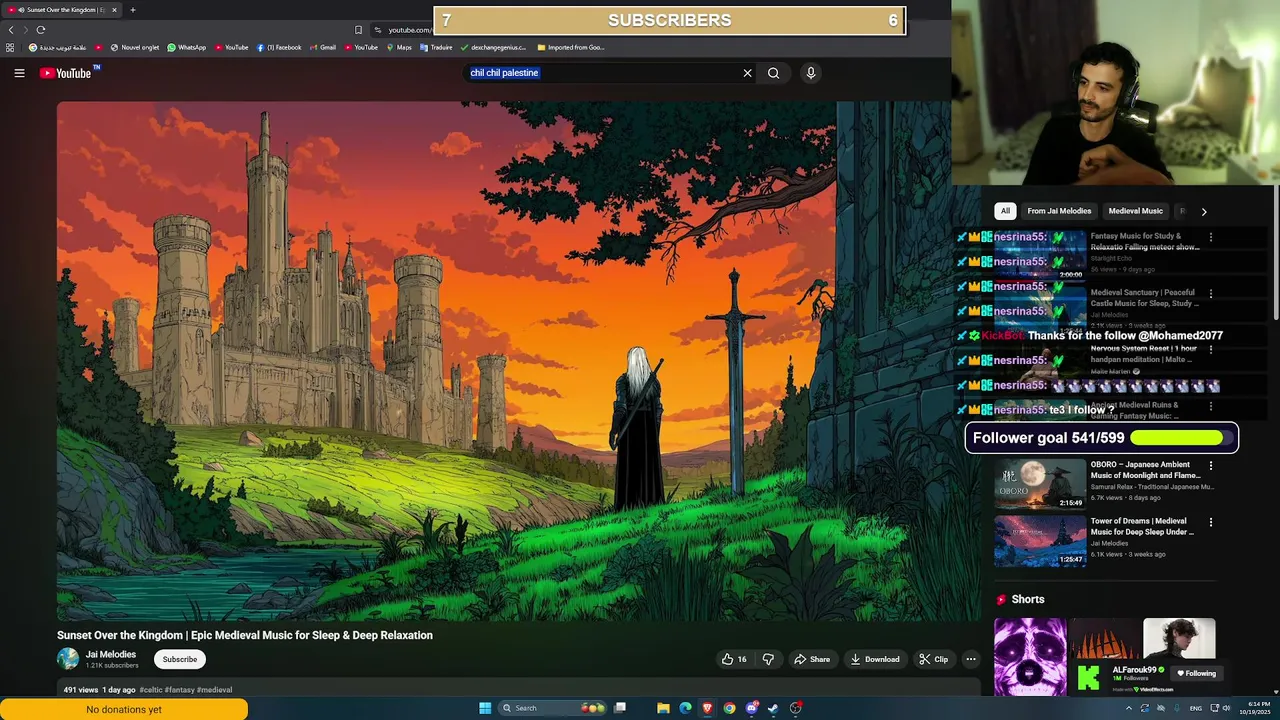Reload the page
This screenshot has height=720, width=1280.
pos(41,30)
